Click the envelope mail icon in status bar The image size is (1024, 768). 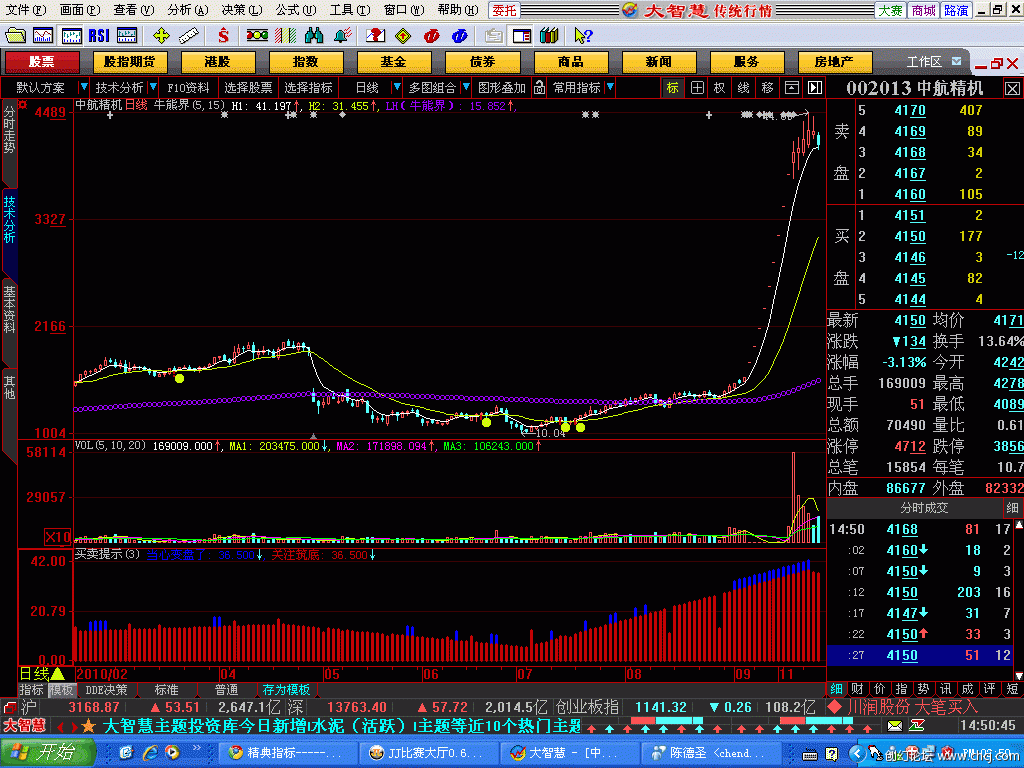point(895,726)
